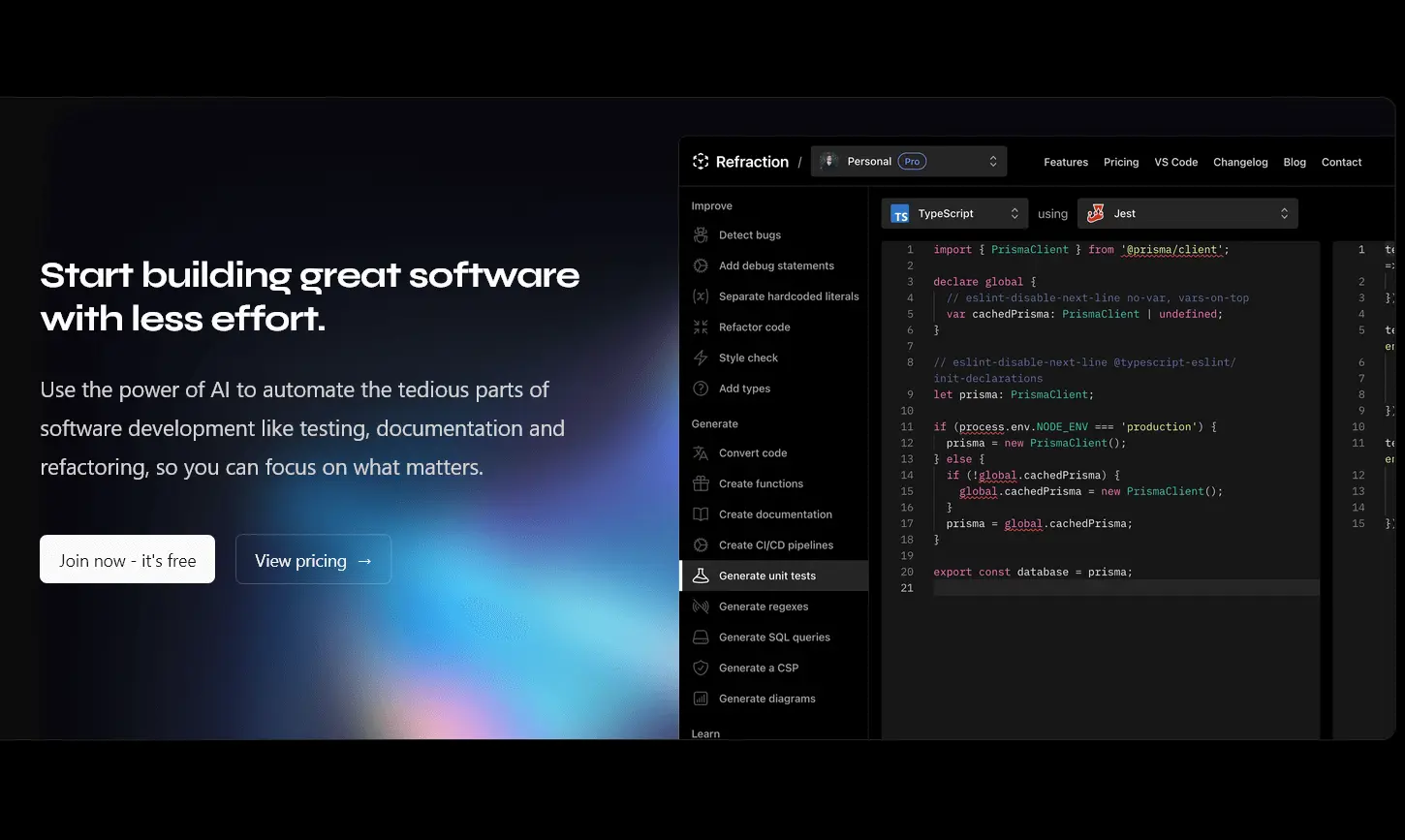Image resolution: width=1405 pixels, height=840 pixels.
Task: Click the Generate a CSP shield icon
Action: (701, 668)
